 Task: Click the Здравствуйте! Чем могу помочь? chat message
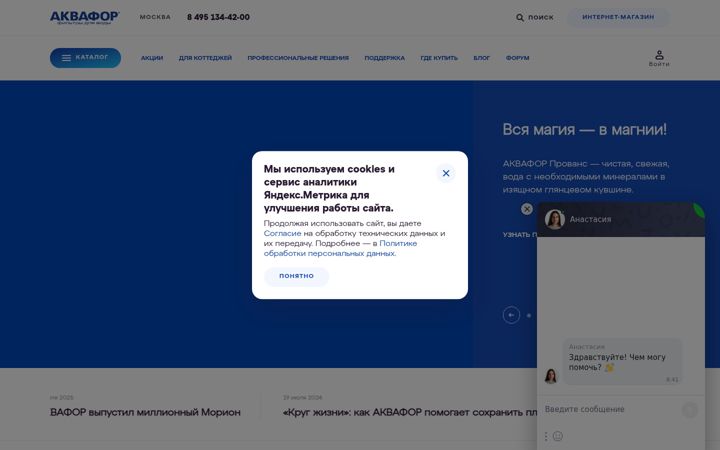pyautogui.click(x=617, y=362)
